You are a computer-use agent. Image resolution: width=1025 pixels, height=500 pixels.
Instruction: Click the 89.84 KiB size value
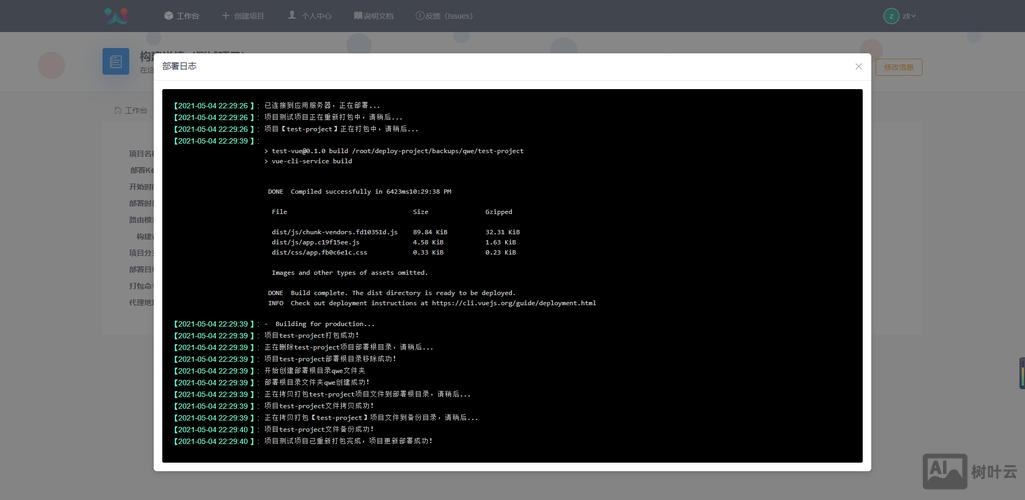pos(430,232)
